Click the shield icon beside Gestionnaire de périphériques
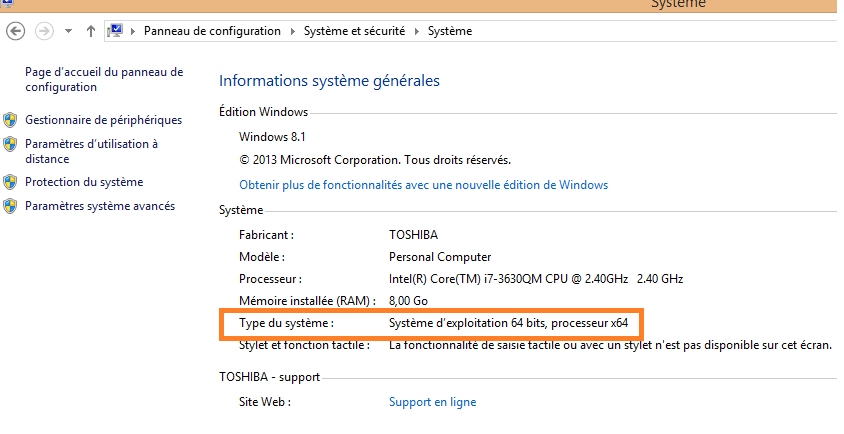The height and width of the screenshot is (434, 844). pos(10,120)
